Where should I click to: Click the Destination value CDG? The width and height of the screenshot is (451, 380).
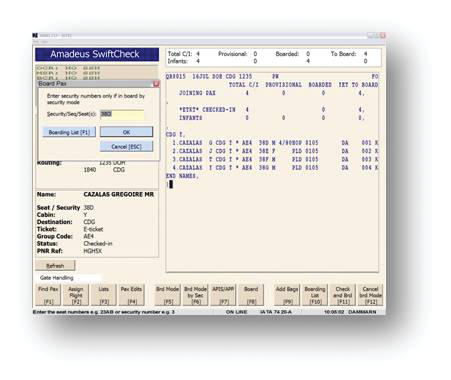pos(89,222)
